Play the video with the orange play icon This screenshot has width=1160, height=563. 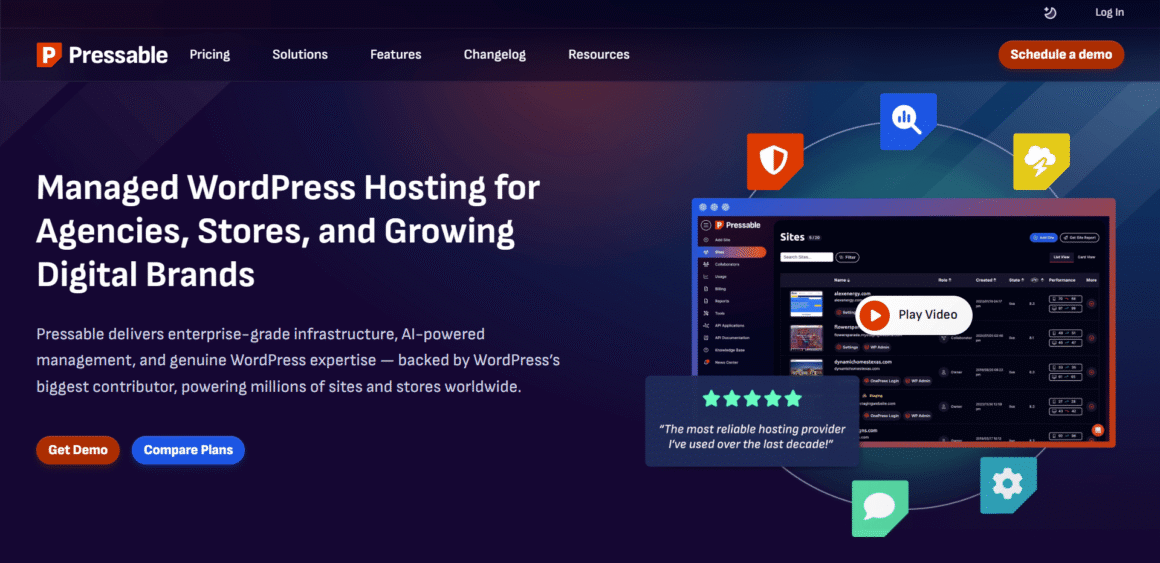tap(874, 315)
